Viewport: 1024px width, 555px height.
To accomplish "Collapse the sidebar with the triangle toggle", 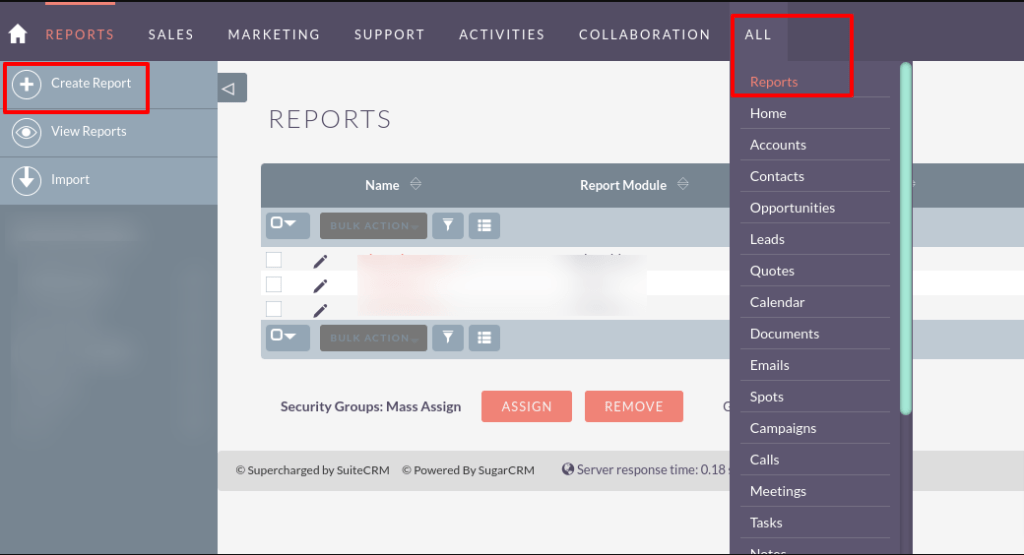I will point(232,88).
